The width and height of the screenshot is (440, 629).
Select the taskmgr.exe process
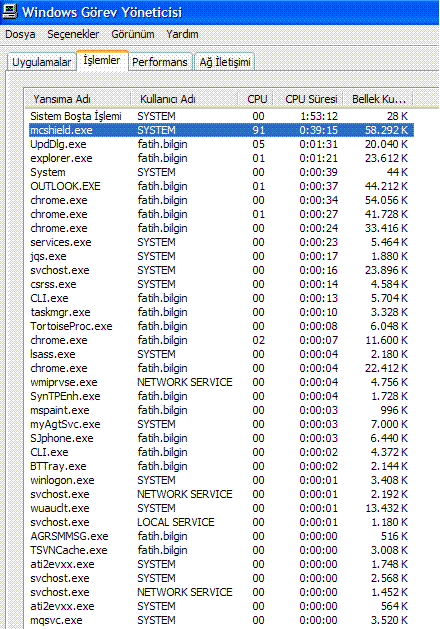(221, 312)
